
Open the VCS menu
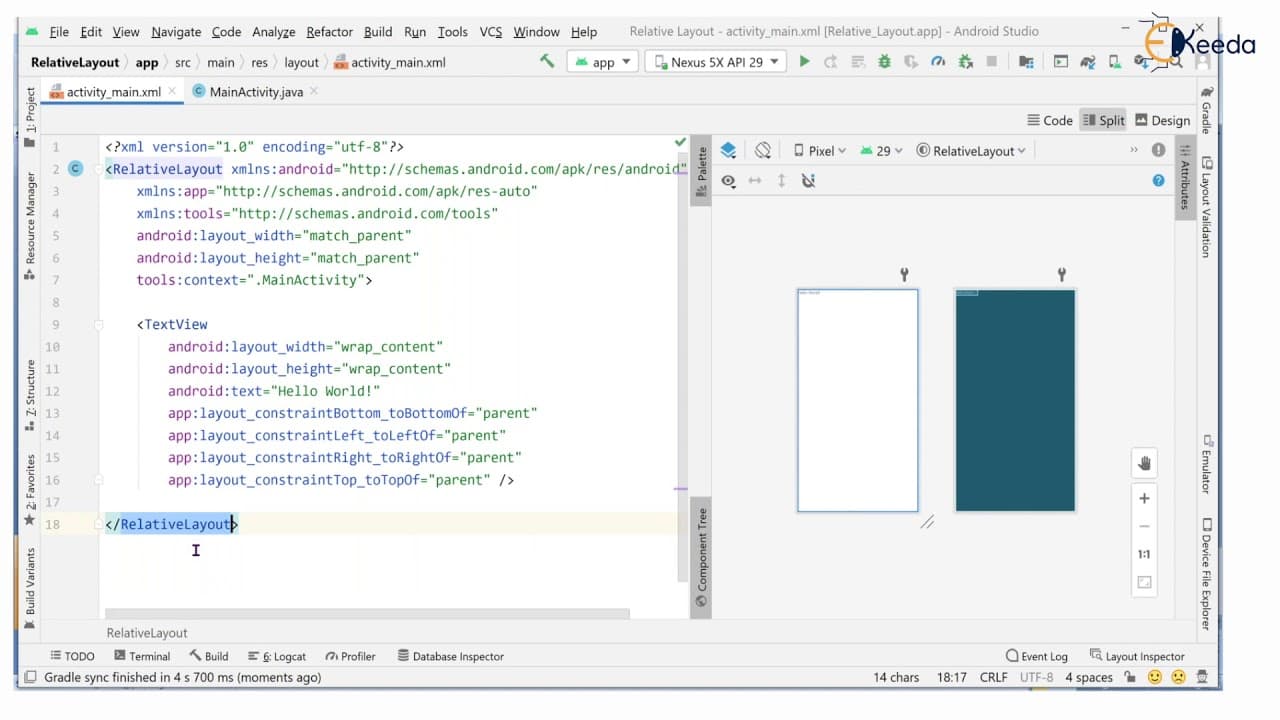coord(491,32)
